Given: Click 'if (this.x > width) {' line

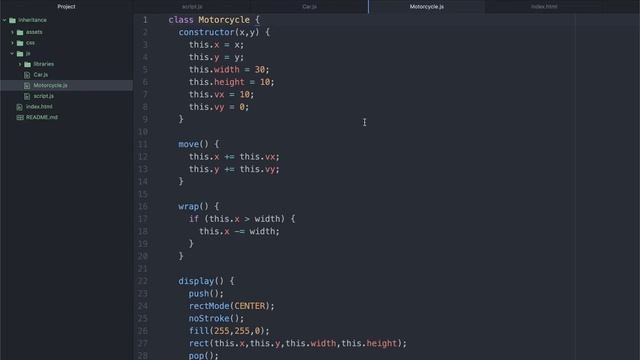Looking at the screenshot, I should coord(242,219).
